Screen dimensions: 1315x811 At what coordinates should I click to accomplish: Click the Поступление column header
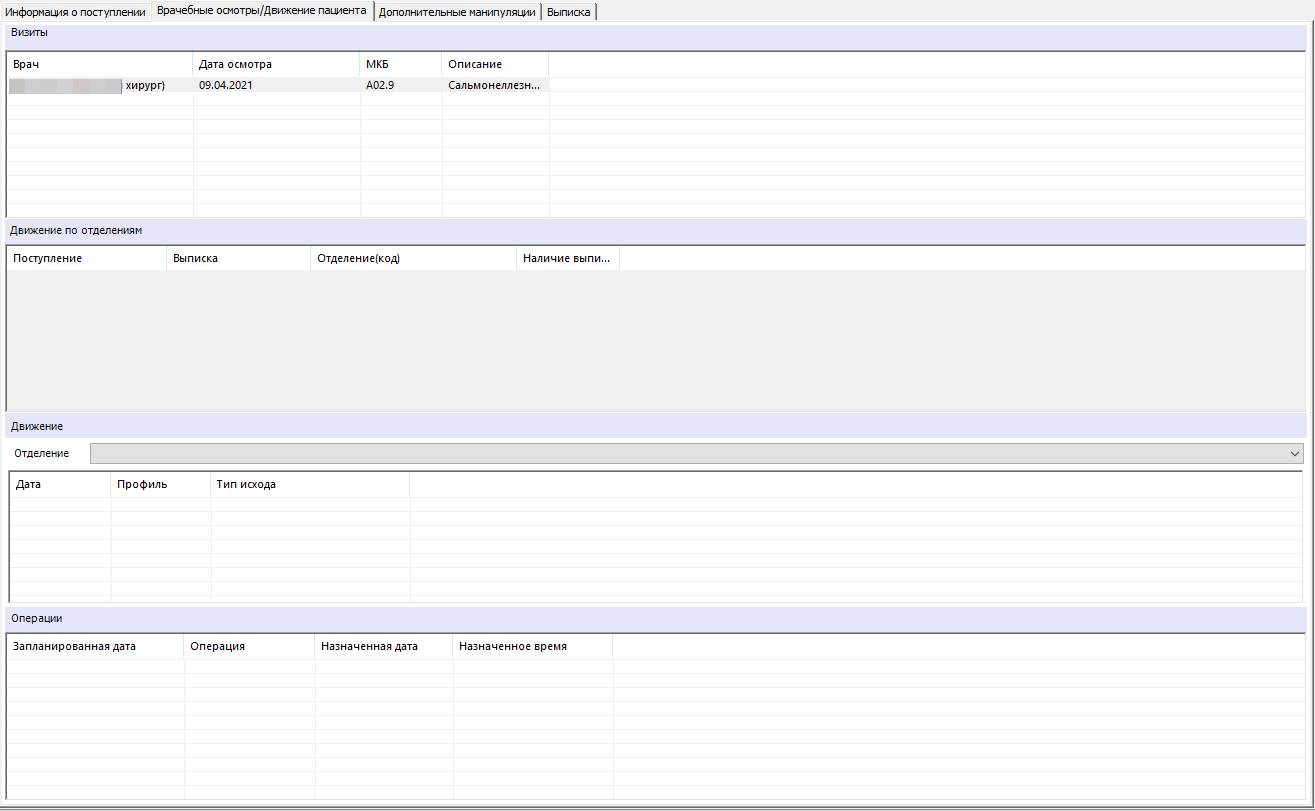[x=86, y=258]
